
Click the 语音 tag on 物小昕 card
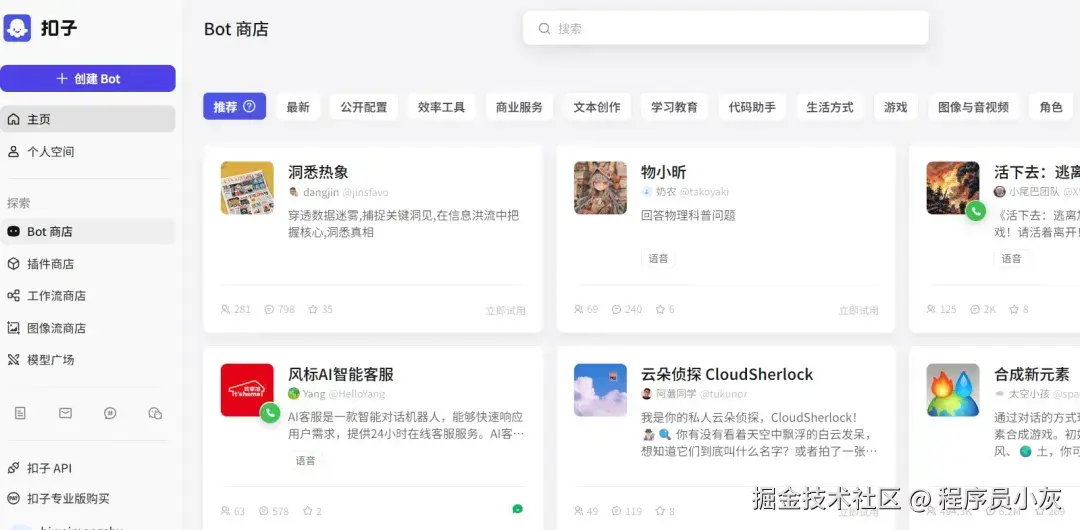tap(658, 258)
